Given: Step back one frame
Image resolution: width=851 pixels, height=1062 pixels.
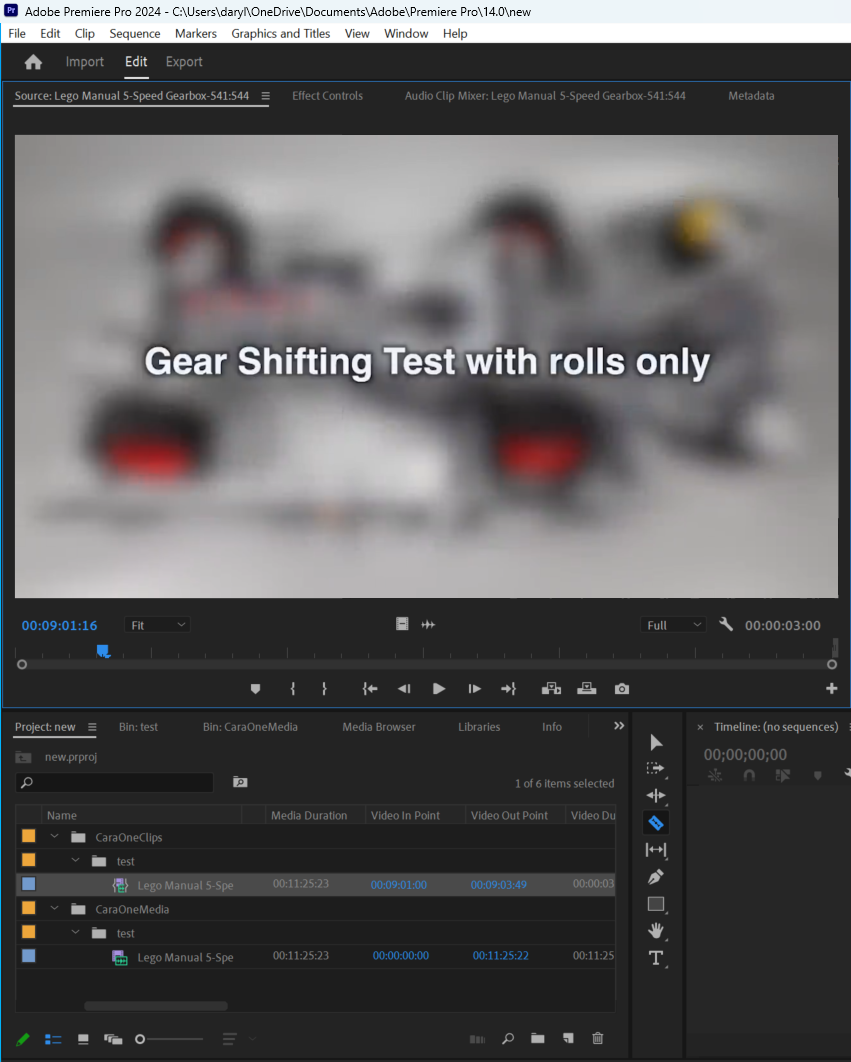Looking at the screenshot, I should click(x=404, y=689).
